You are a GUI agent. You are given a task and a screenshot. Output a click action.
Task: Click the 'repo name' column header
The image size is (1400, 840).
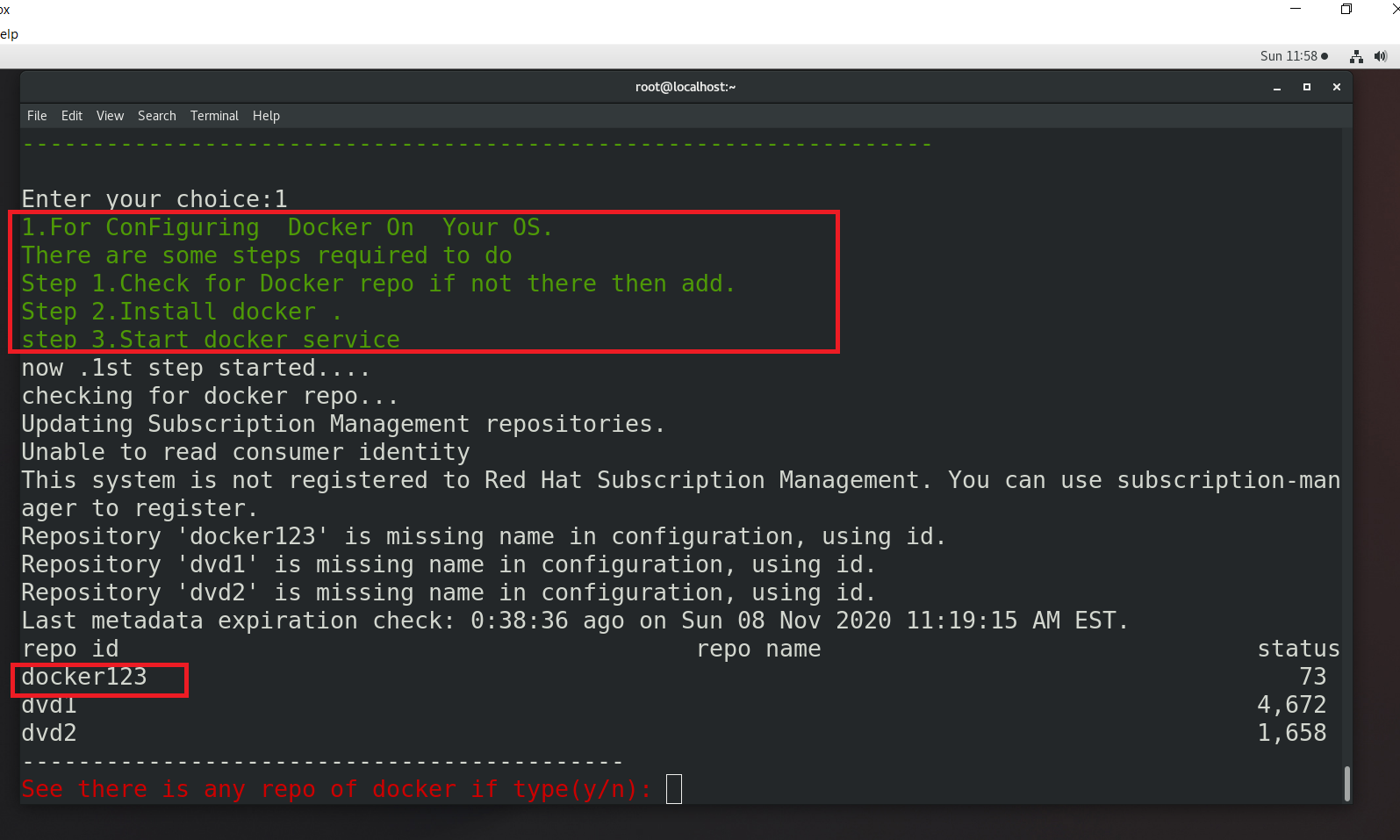758,649
